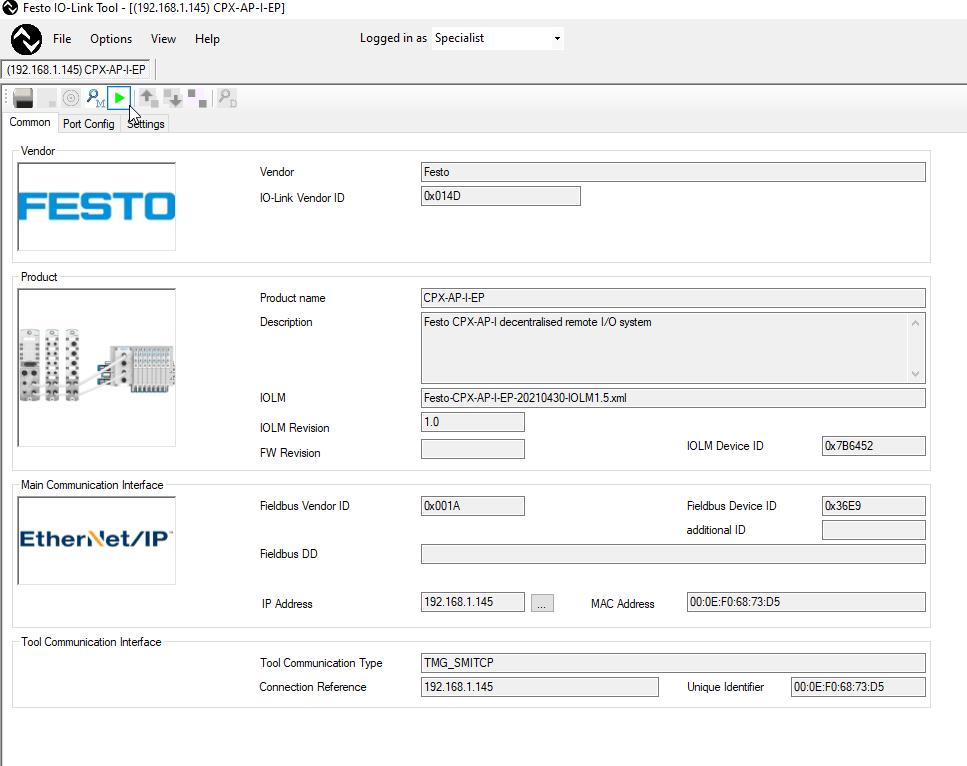967x766 pixels.
Task: Click the IOLM Revision field 1.0
Action: 472,422
